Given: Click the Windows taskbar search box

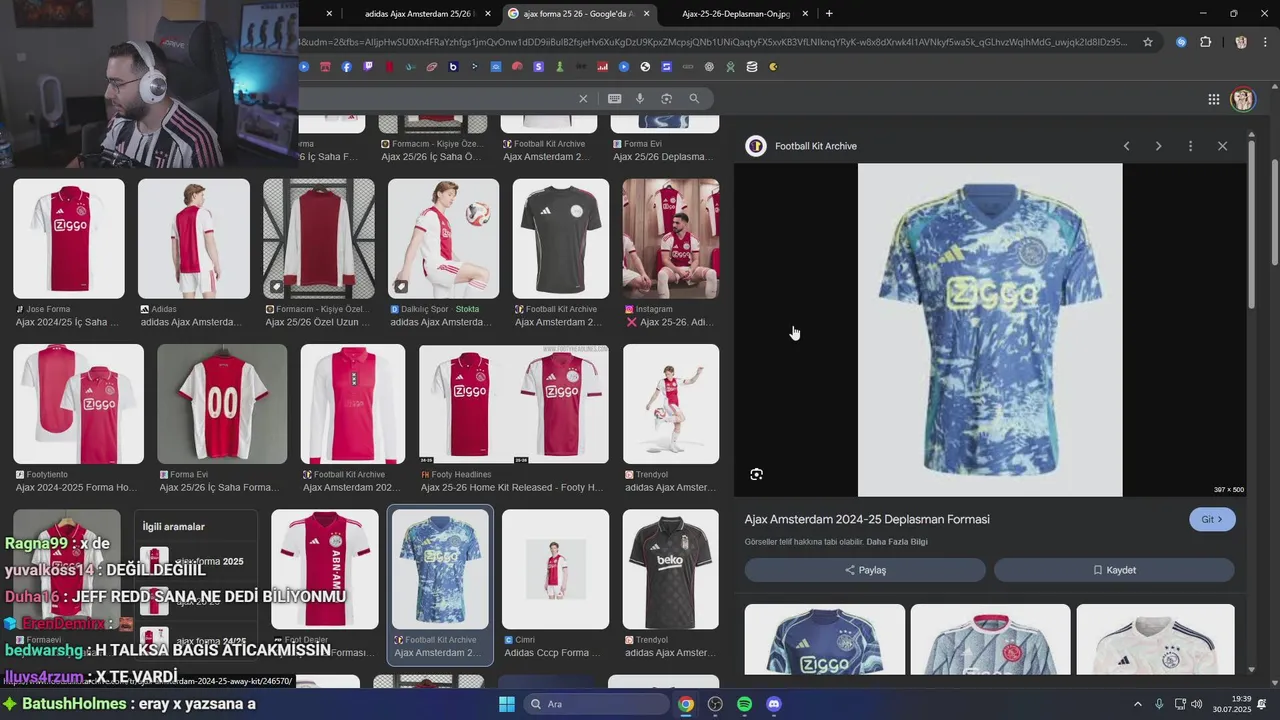Looking at the screenshot, I should point(598,704).
